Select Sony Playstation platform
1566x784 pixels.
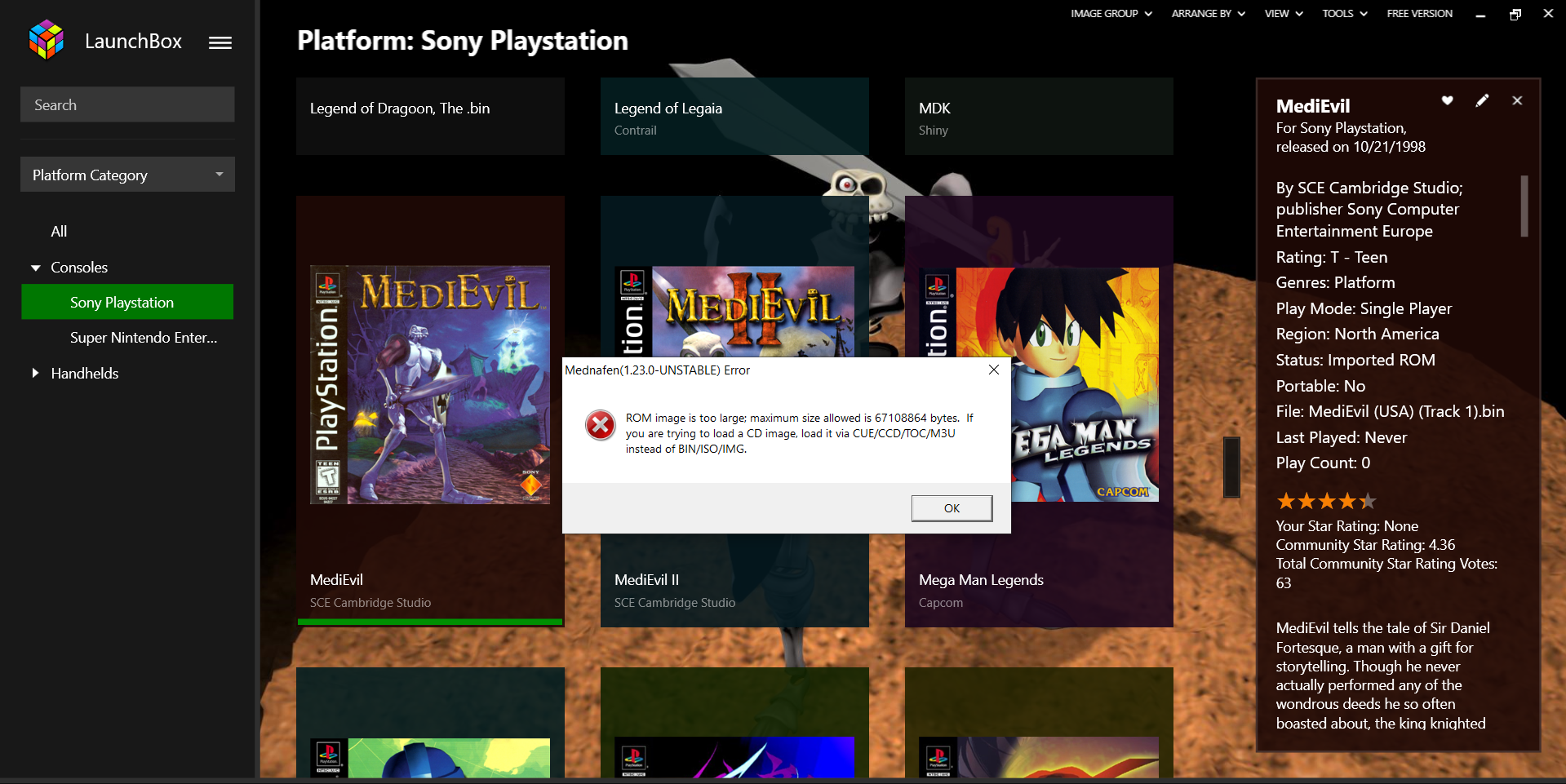coord(127,302)
